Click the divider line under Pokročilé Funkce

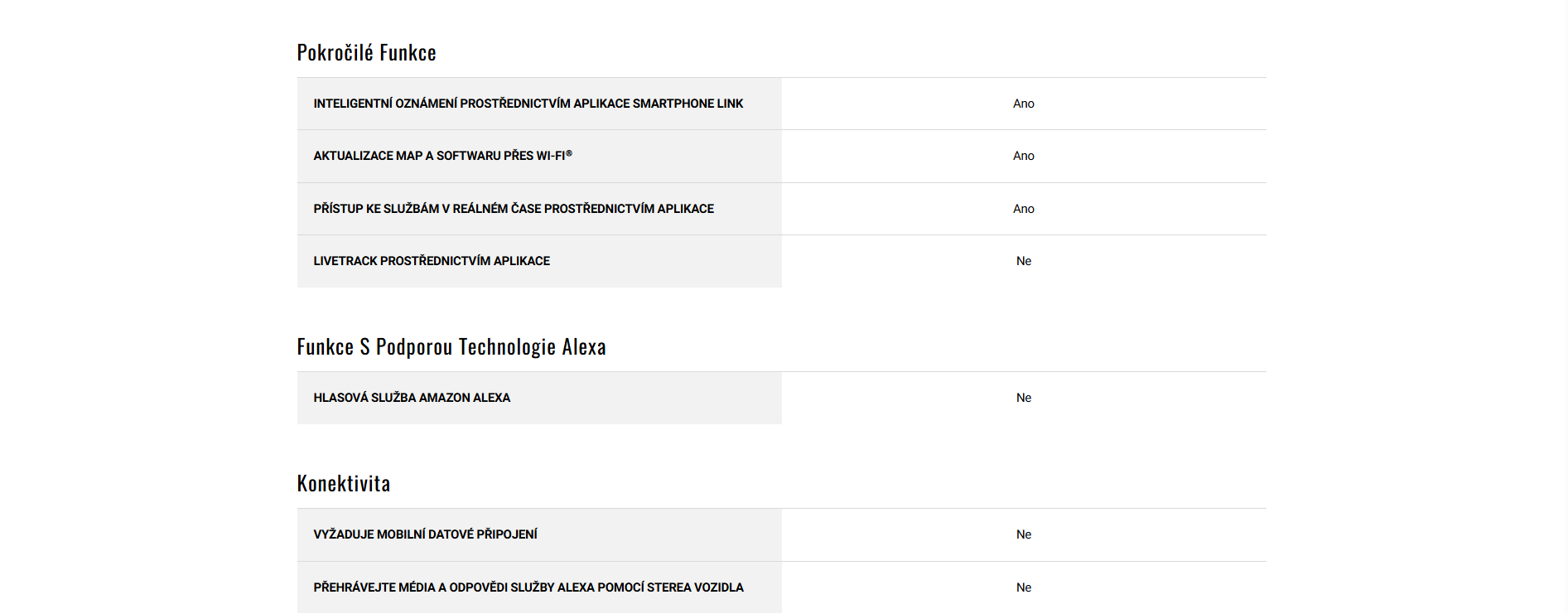[x=781, y=78]
